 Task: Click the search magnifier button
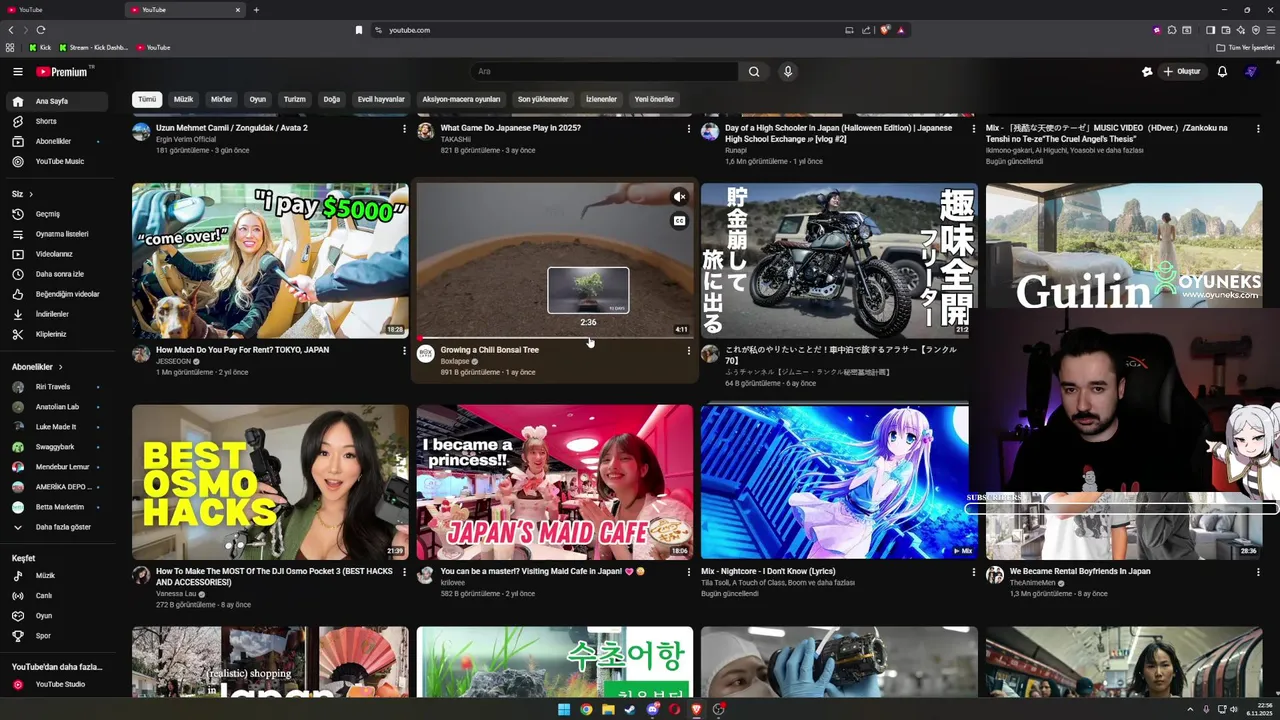pyautogui.click(x=754, y=72)
